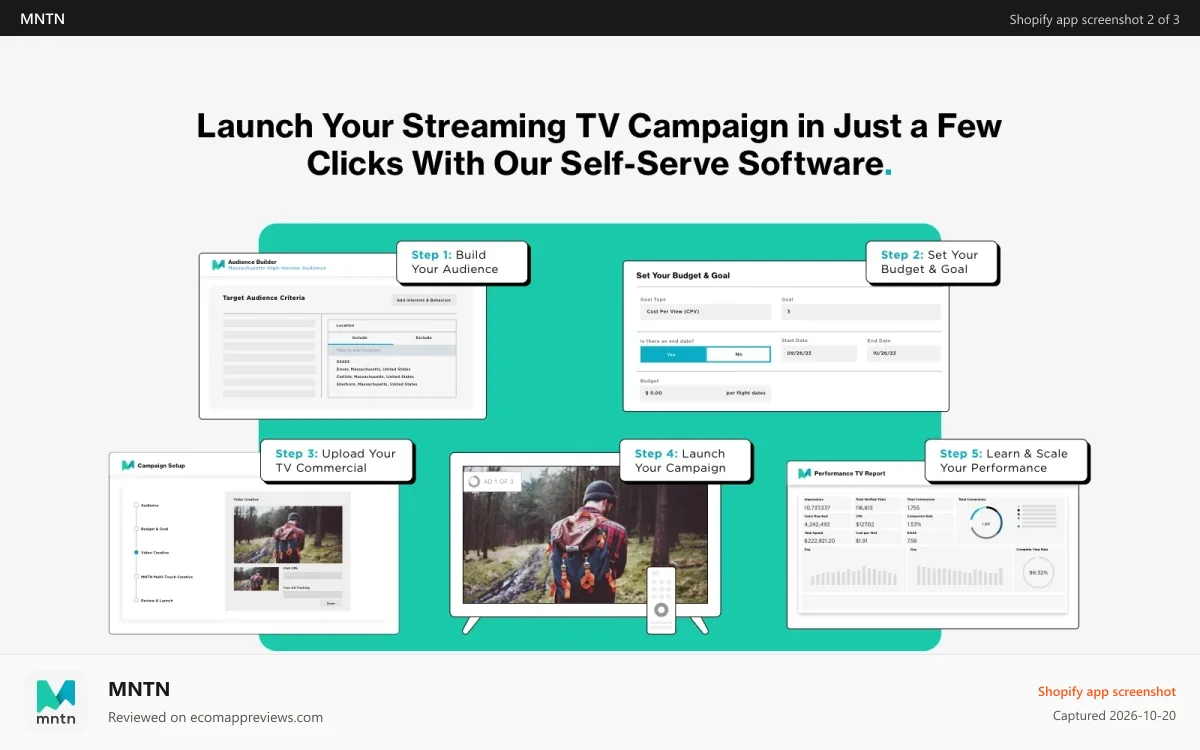Click the ROAS value 7.56
This screenshot has height=750, width=1200.
912,541
